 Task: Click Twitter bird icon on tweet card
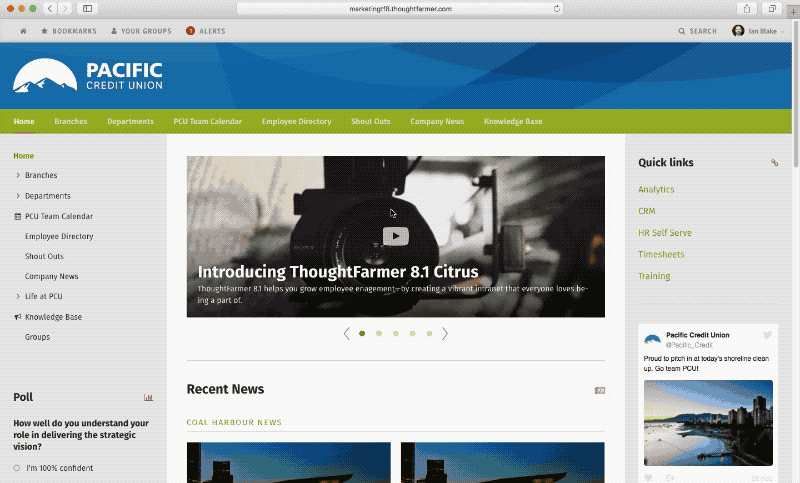[x=767, y=335]
